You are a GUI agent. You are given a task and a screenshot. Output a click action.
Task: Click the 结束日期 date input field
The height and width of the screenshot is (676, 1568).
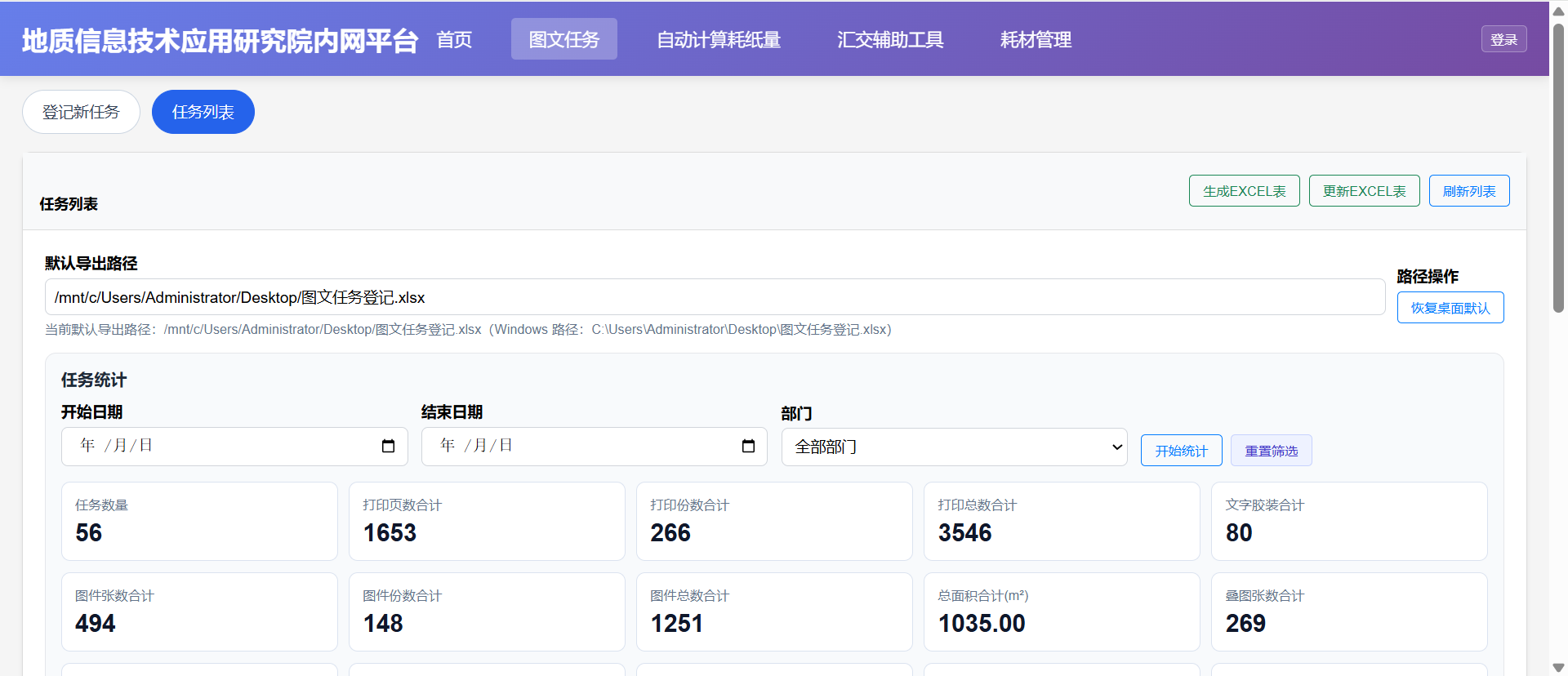[x=595, y=446]
